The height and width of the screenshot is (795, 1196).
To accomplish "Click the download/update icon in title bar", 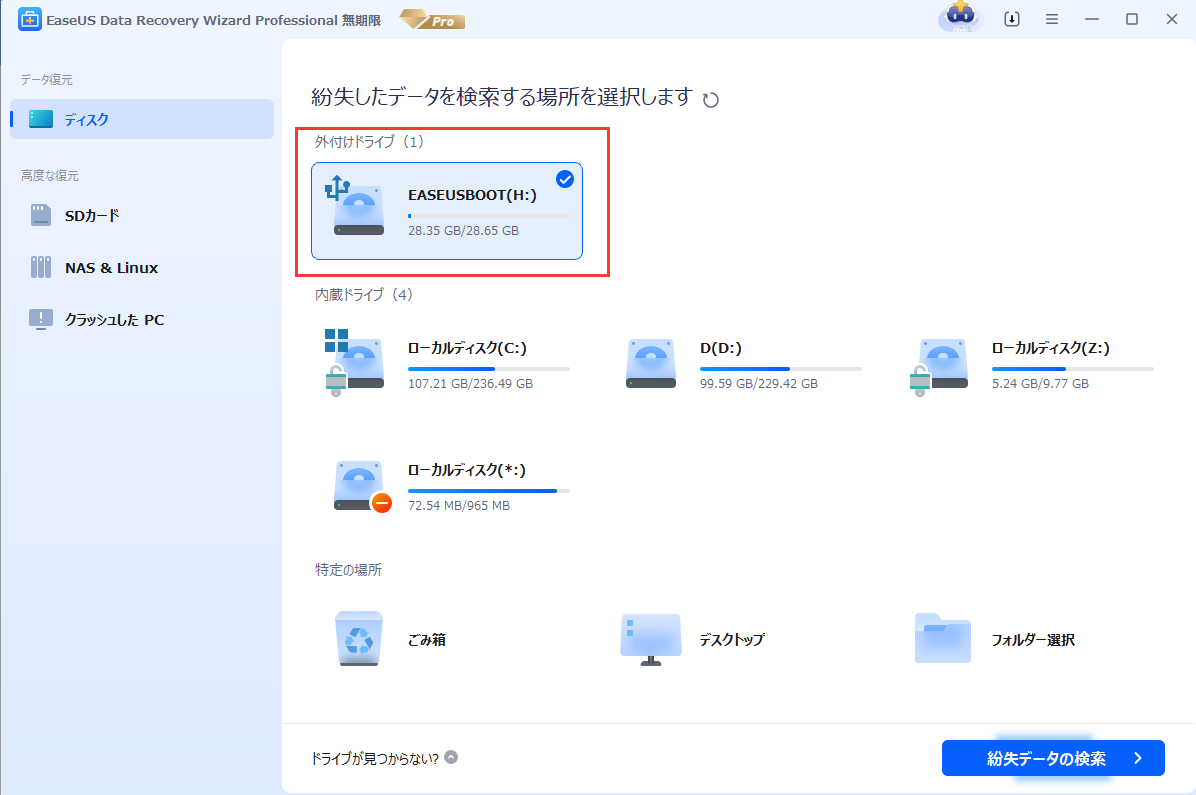I will 1012,19.
